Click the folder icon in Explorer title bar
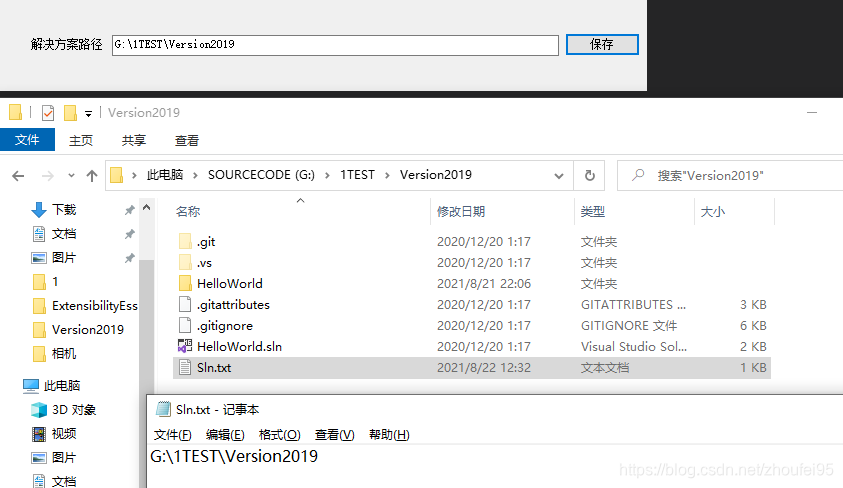Image resolution: width=843 pixels, height=488 pixels. (16, 112)
